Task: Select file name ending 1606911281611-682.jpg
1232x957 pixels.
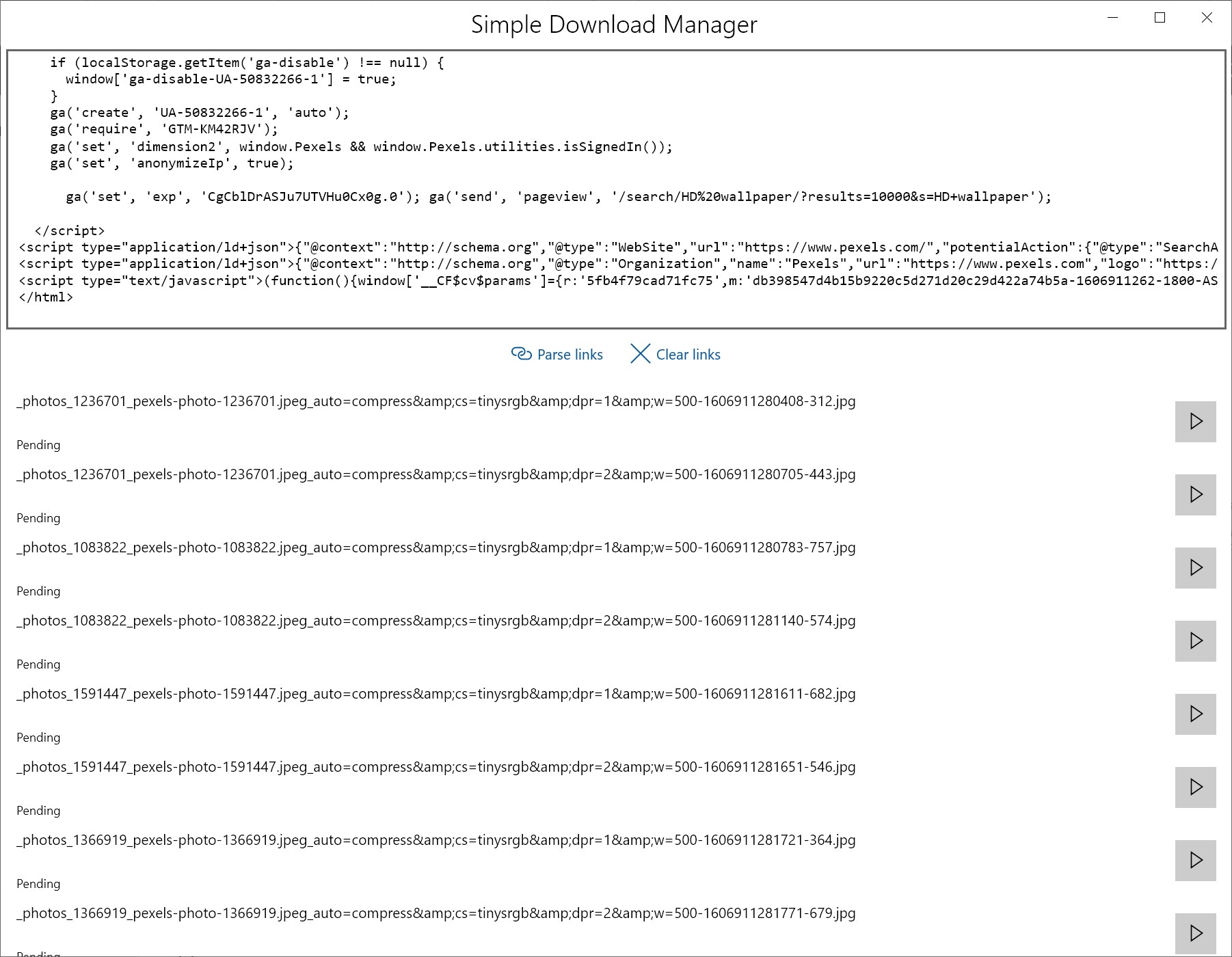Action: (436, 694)
